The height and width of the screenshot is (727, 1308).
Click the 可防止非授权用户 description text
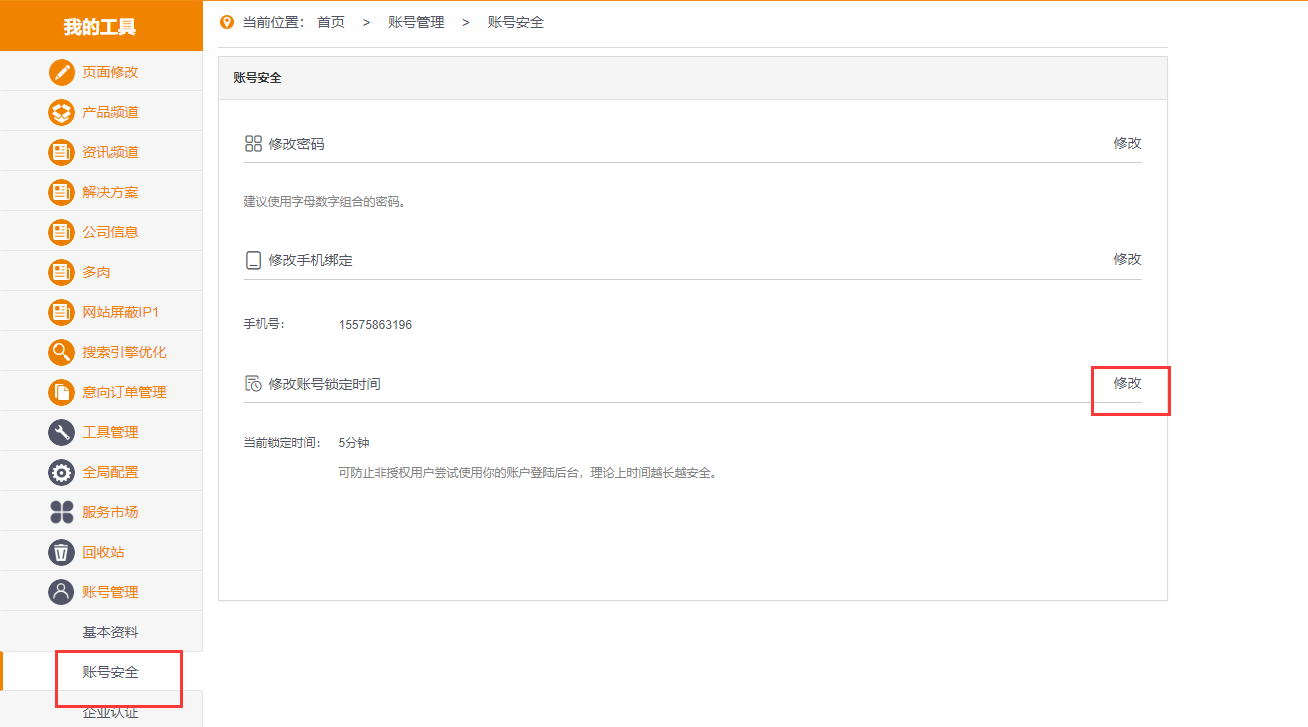pos(528,473)
